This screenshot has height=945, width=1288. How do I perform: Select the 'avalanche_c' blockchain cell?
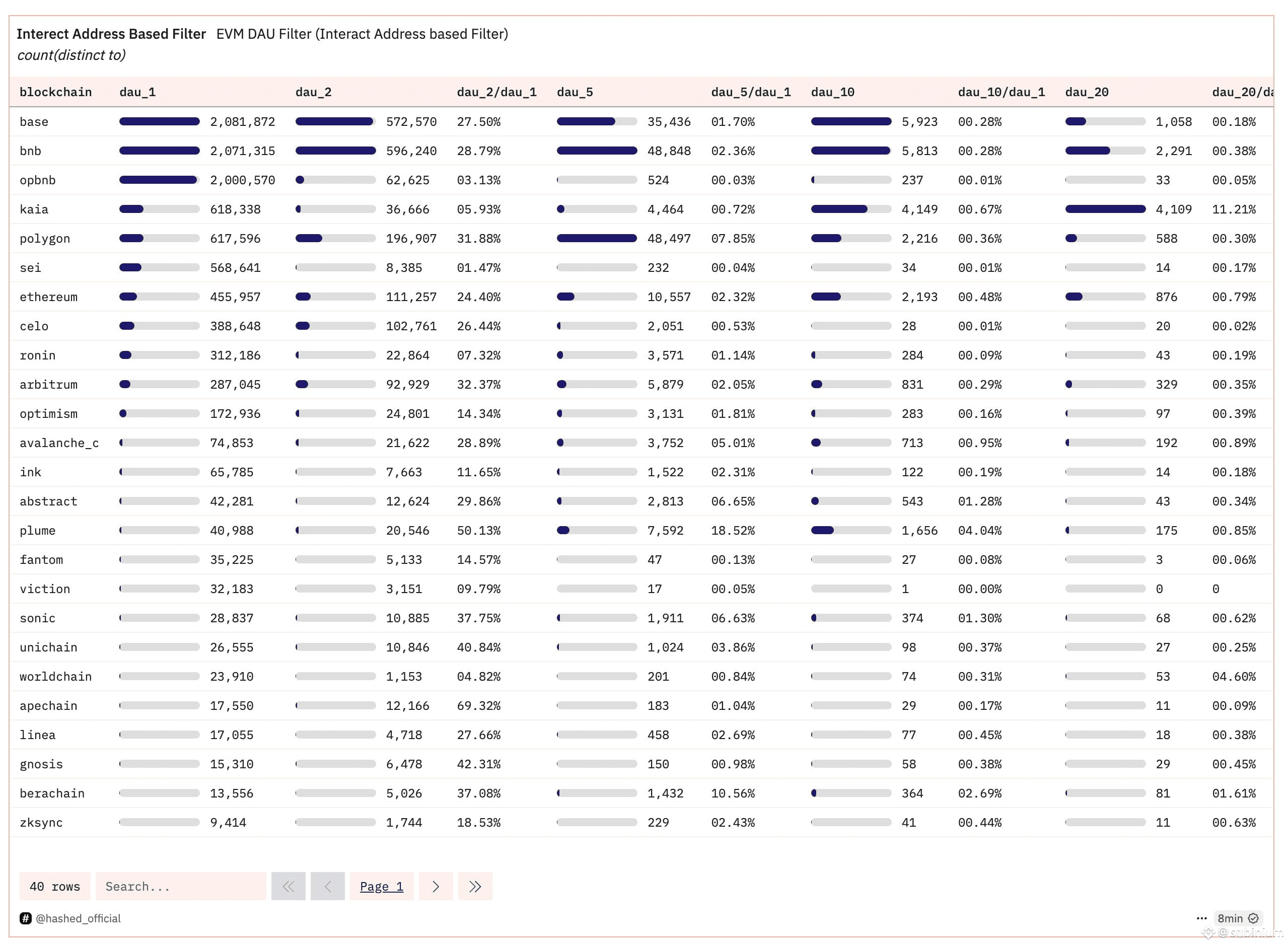point(59,443)
